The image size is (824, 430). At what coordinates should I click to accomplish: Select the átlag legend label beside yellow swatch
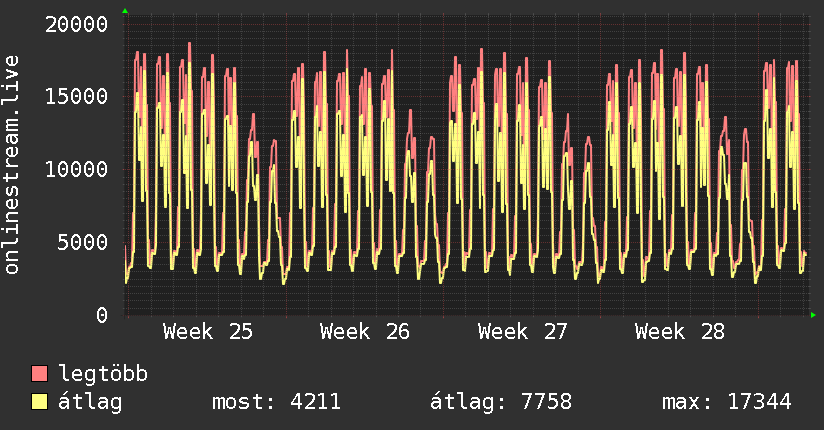(x=90, y=402)
